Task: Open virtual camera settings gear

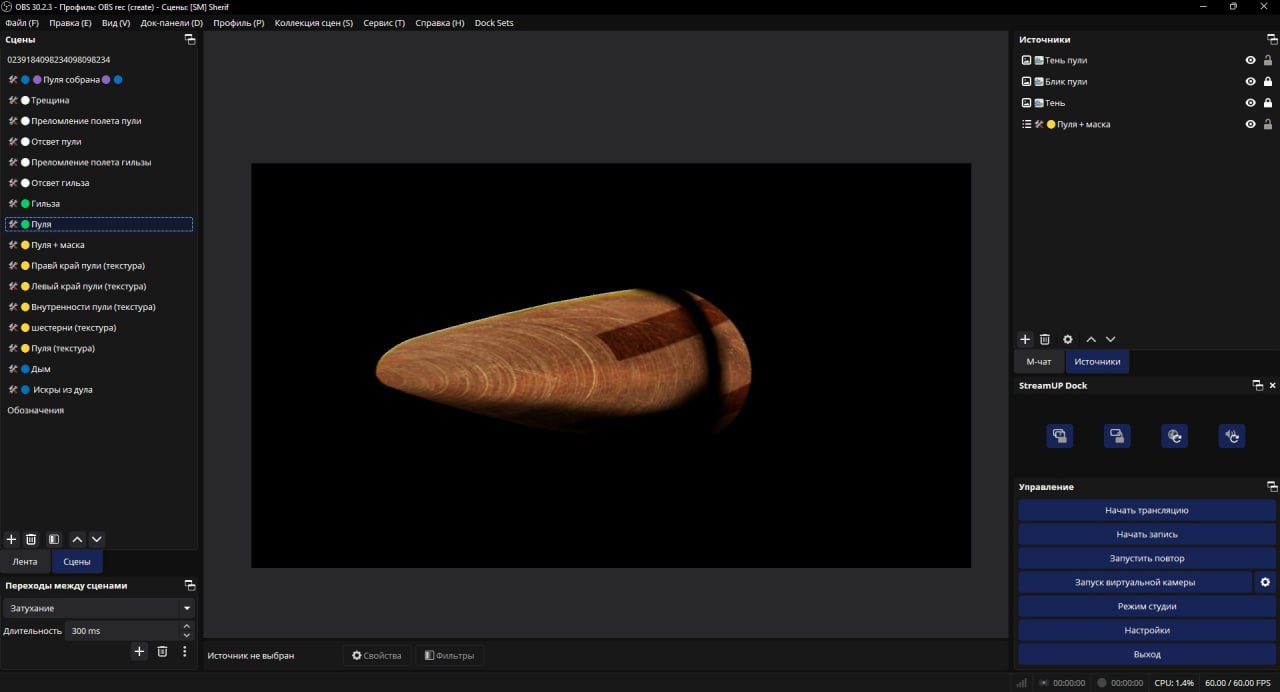Action: tap(1265, 582)
